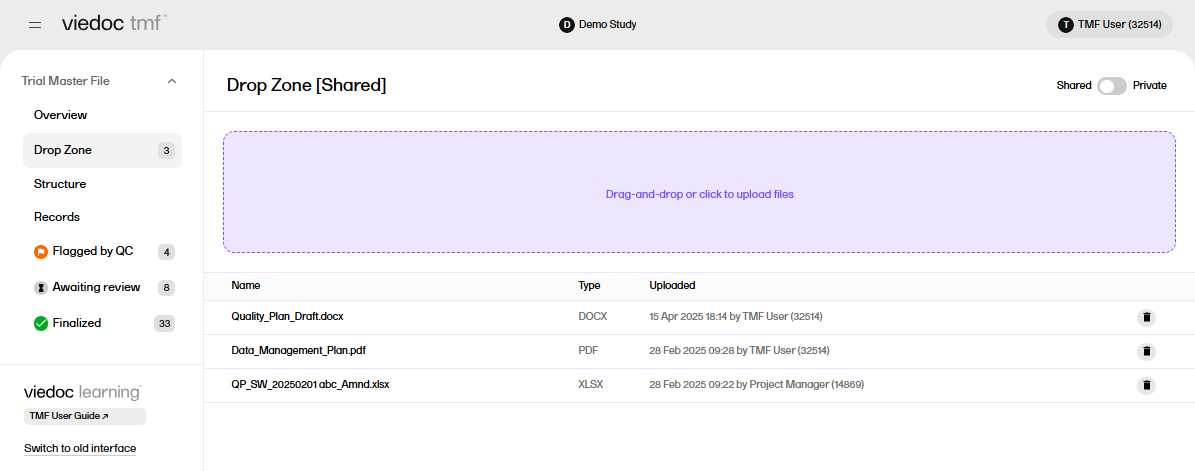Collapse the Trial Master File section

[x=171, y=81]
